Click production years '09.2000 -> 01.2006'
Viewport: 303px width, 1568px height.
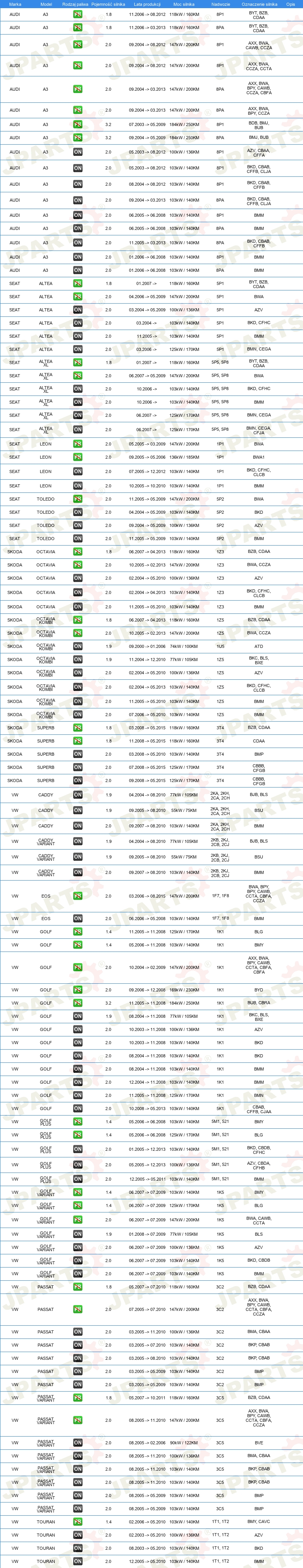click(147, 646)
